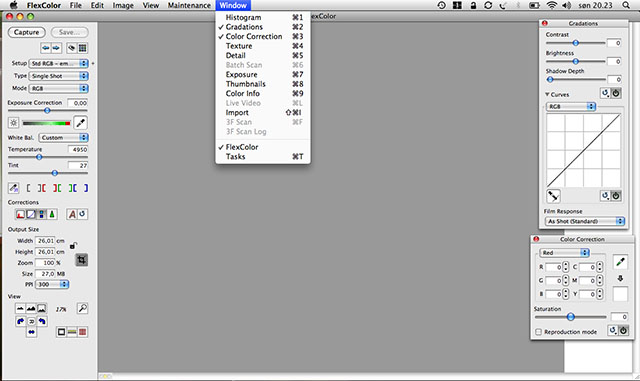Toggle the output size proportions lock
The height and width of the screenshot is (381, 640).
coord(73,245)
